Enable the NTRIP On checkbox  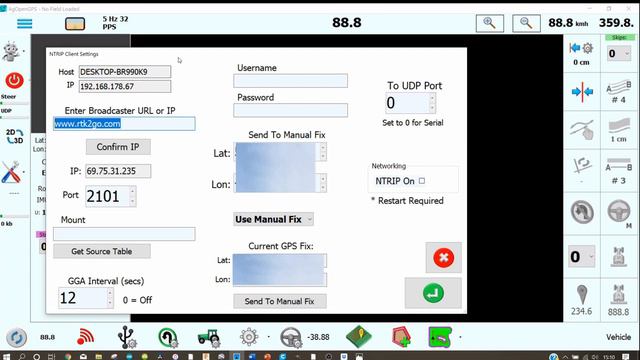pyautogui.click(x=422, y=181)
